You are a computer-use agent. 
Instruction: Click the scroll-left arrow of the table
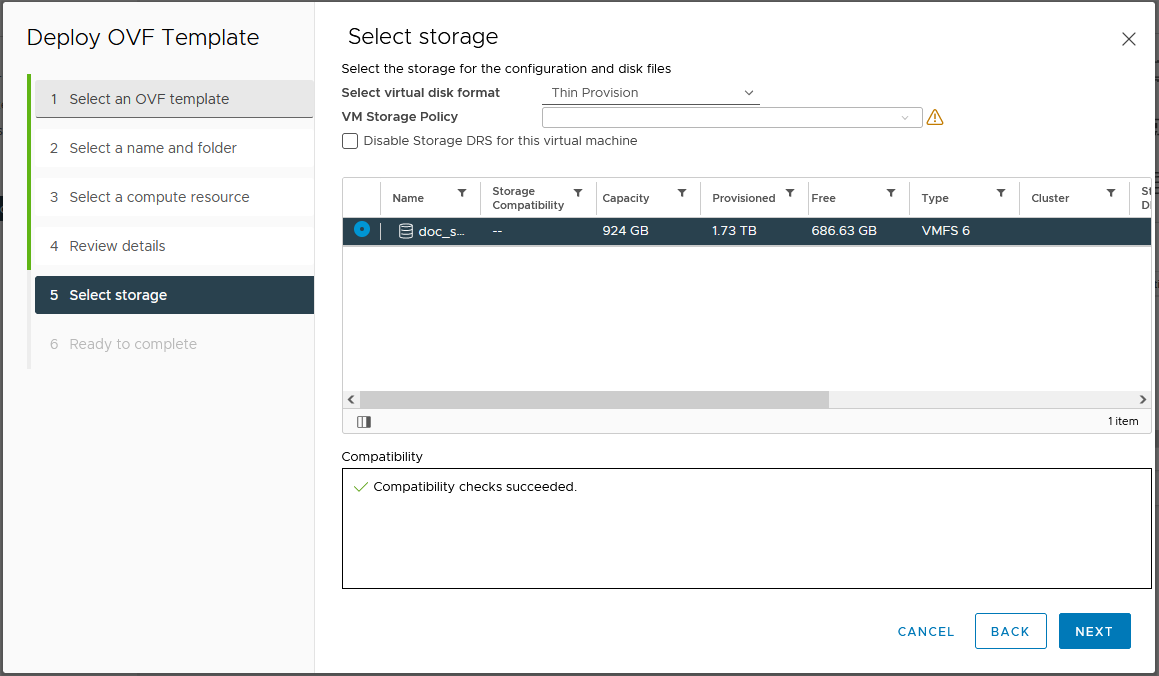coord(351,400)
